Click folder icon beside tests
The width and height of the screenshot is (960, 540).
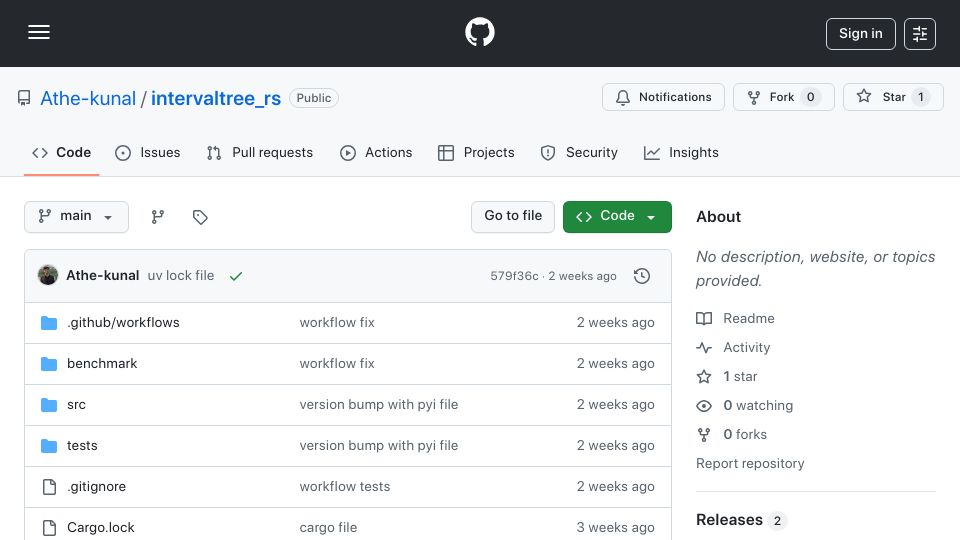tap(49, 446)
